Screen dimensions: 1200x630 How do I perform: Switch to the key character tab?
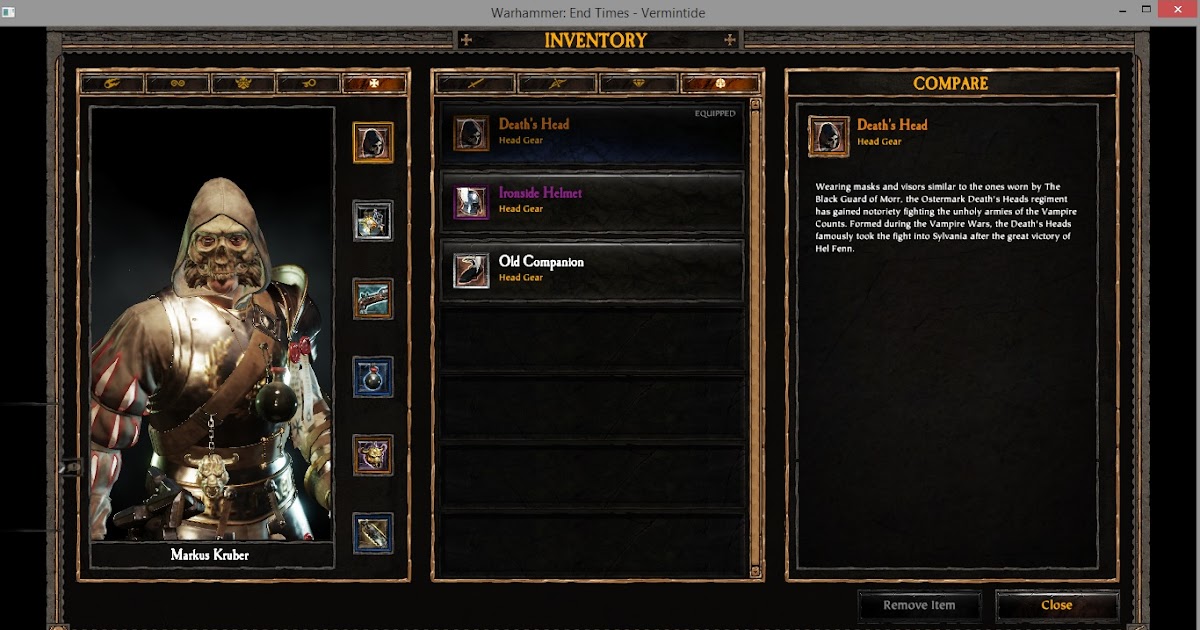click(308, 84)
